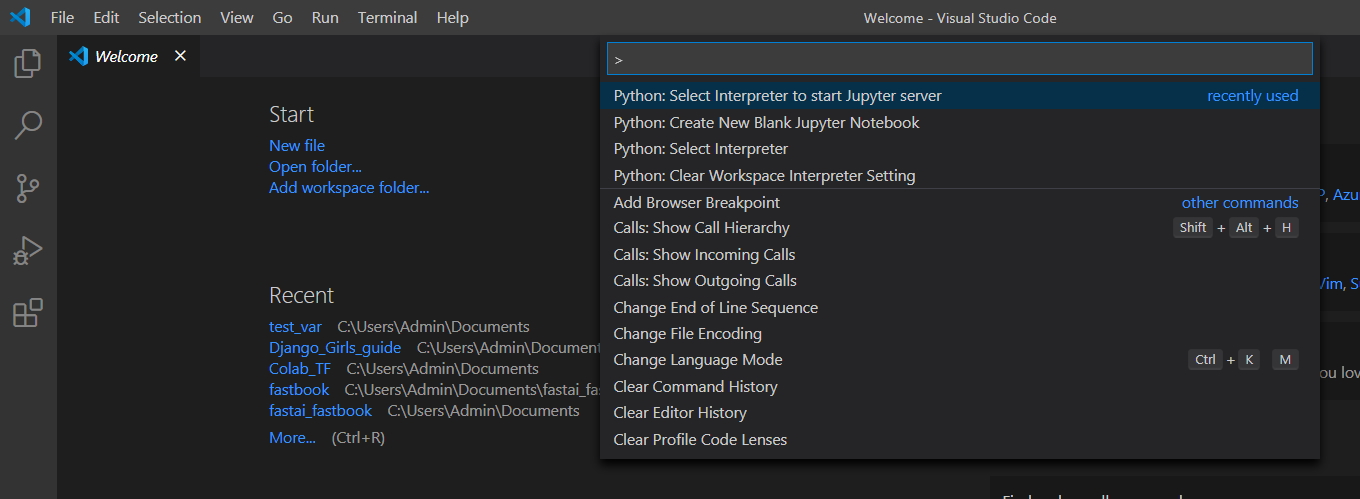Choose Python: Create New Blank Jupyter Notebook
Viewport: 1360px width, 499px height.
click(x=766, y=123)
